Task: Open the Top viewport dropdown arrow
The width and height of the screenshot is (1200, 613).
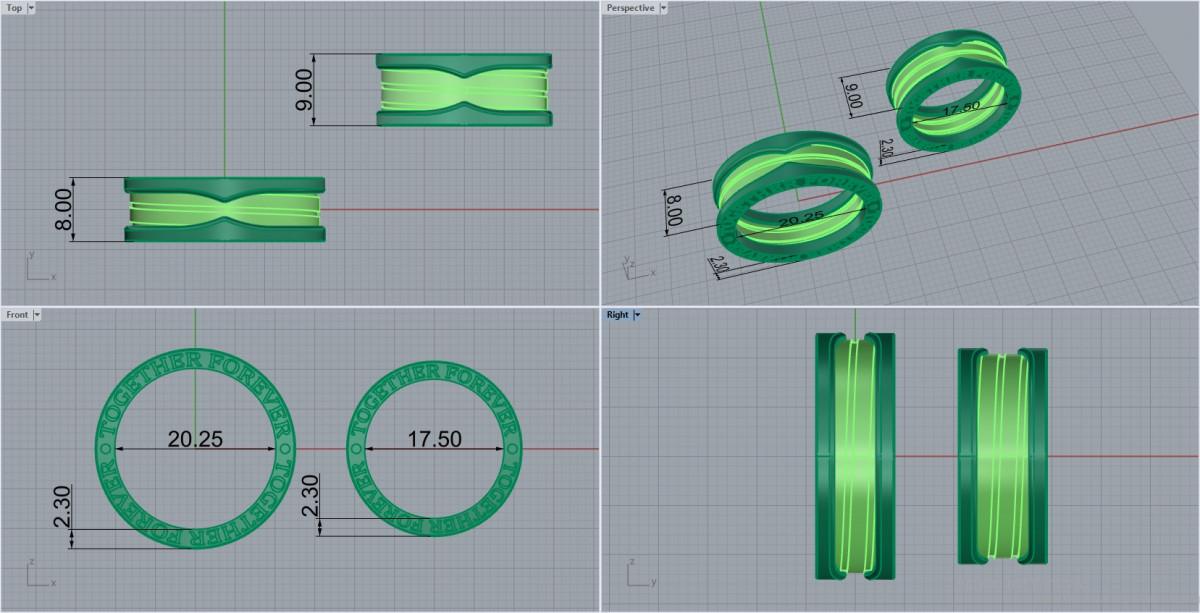Action: click(32, 8)
